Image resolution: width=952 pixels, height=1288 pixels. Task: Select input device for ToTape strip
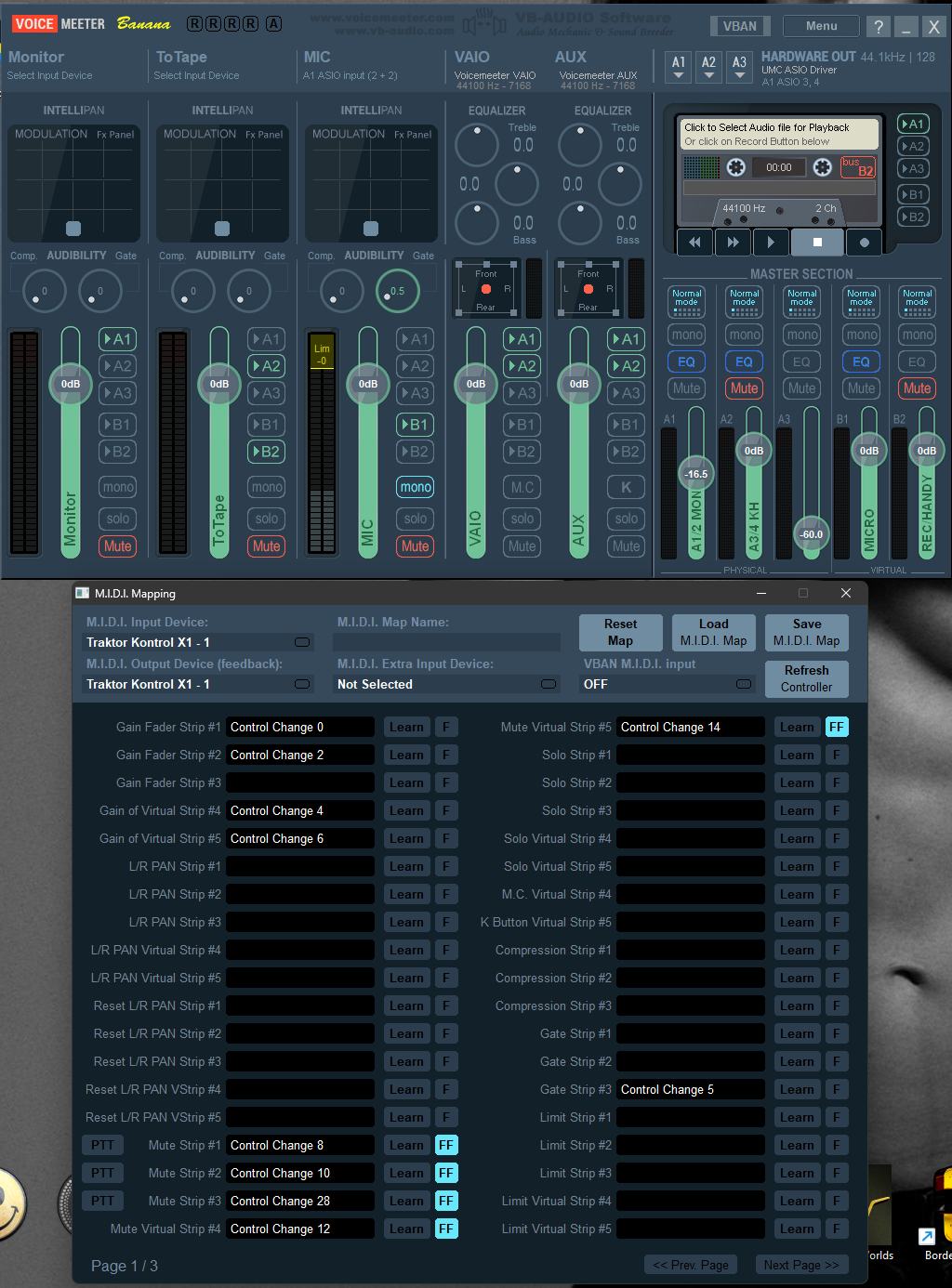pos(196,75)
